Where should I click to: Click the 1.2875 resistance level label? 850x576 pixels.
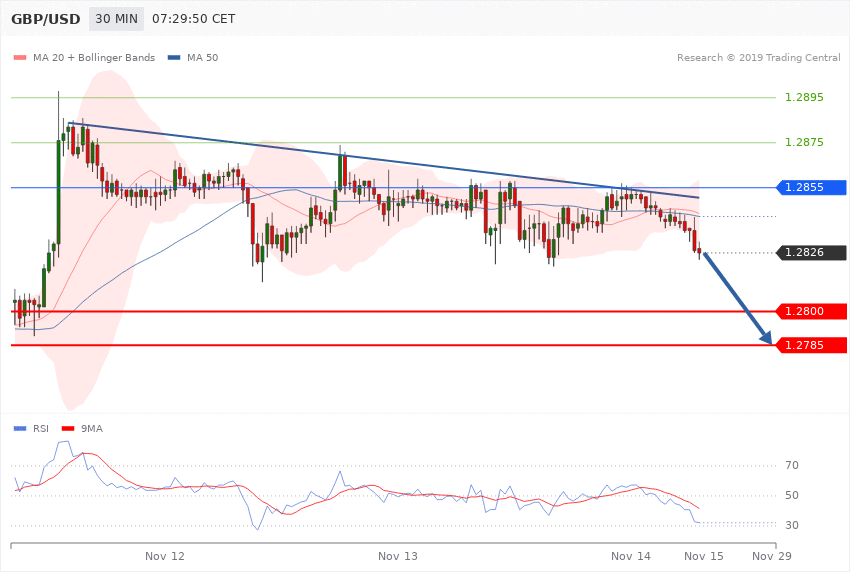[x=804, y=143]
